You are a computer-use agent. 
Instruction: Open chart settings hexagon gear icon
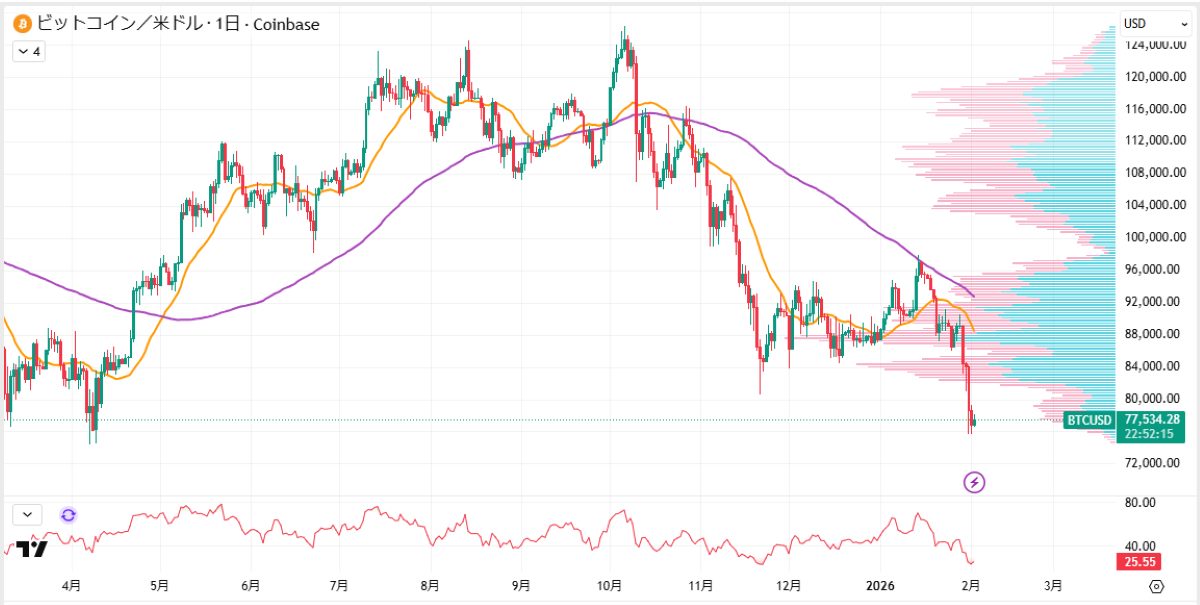pos(1157,586)
